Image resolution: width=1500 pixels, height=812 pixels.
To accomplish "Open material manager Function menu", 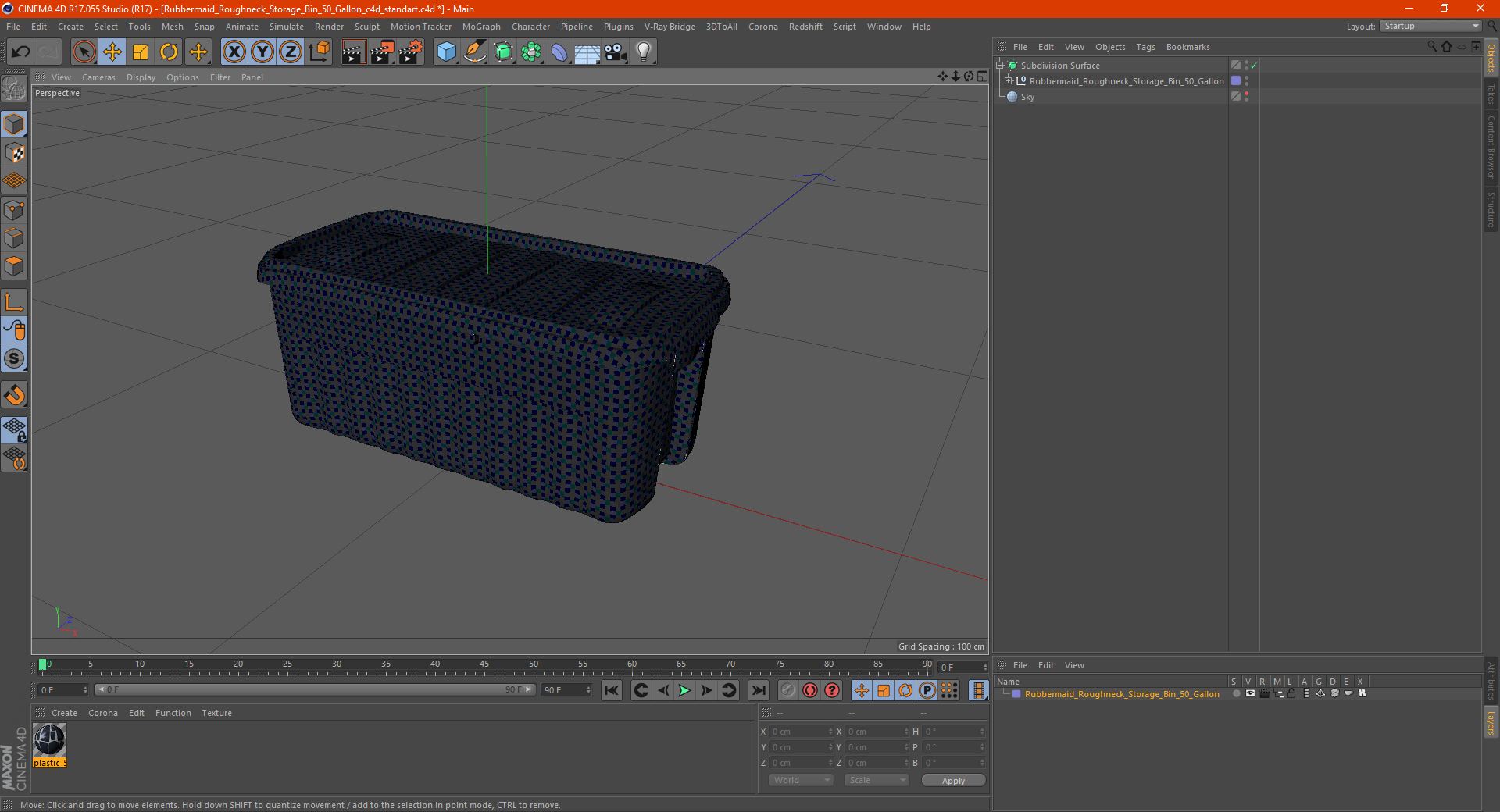I will point(173,713).
